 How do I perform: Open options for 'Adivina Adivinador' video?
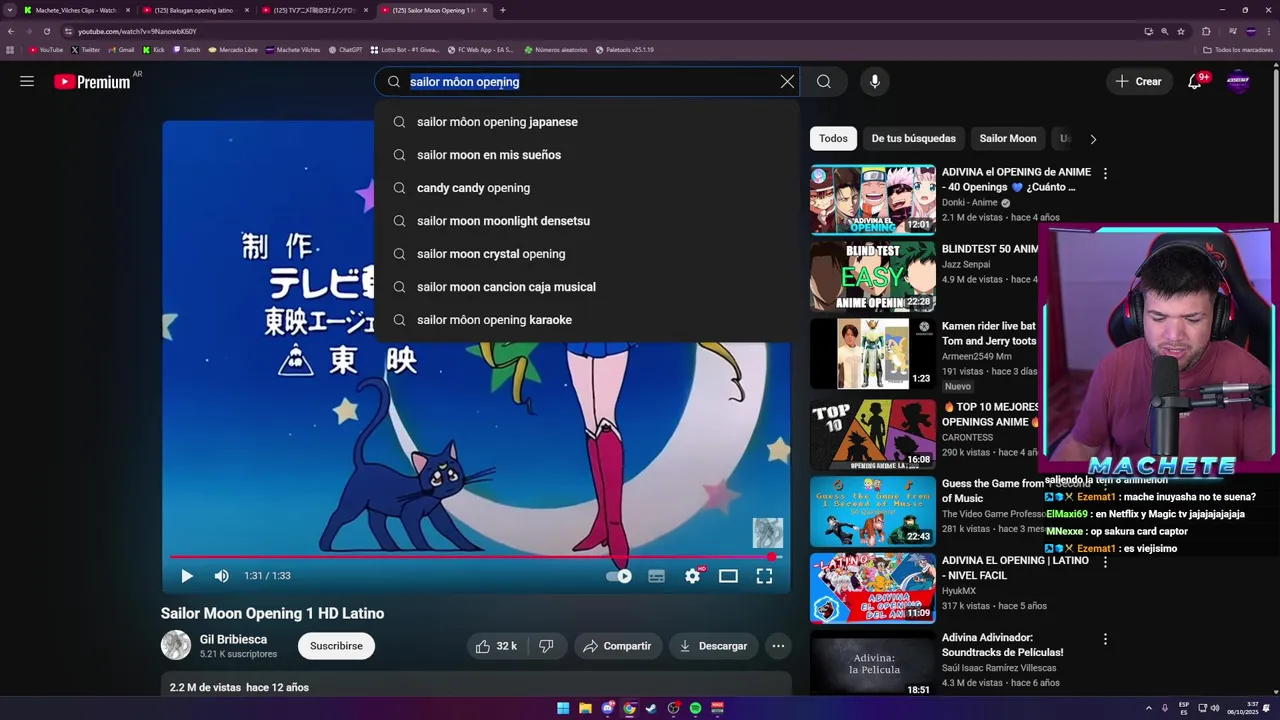tap(1105, 639)
